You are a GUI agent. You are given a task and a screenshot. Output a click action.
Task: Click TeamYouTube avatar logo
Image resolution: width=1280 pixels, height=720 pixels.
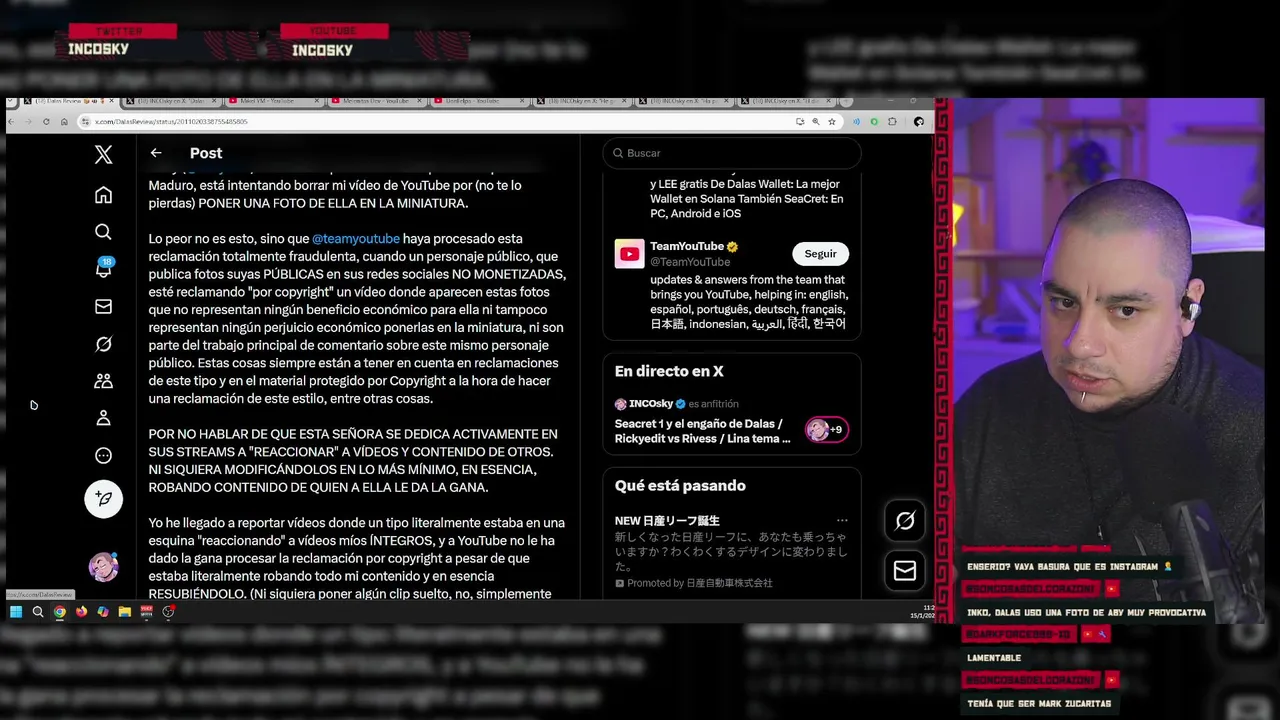point(629,254)
